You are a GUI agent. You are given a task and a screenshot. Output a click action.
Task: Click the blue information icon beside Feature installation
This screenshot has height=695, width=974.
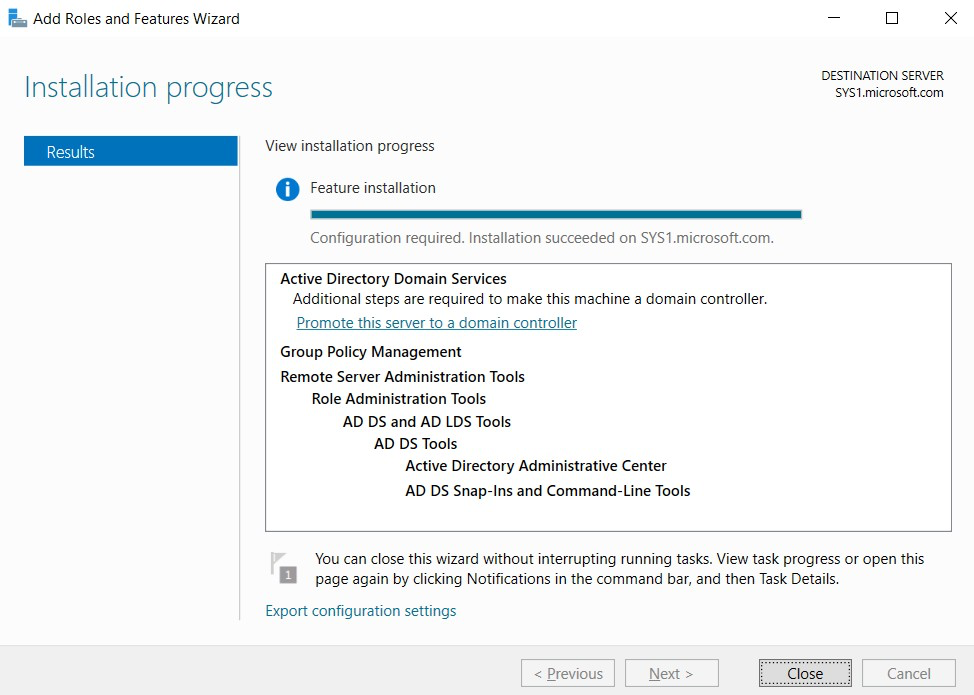pos(288,189)
